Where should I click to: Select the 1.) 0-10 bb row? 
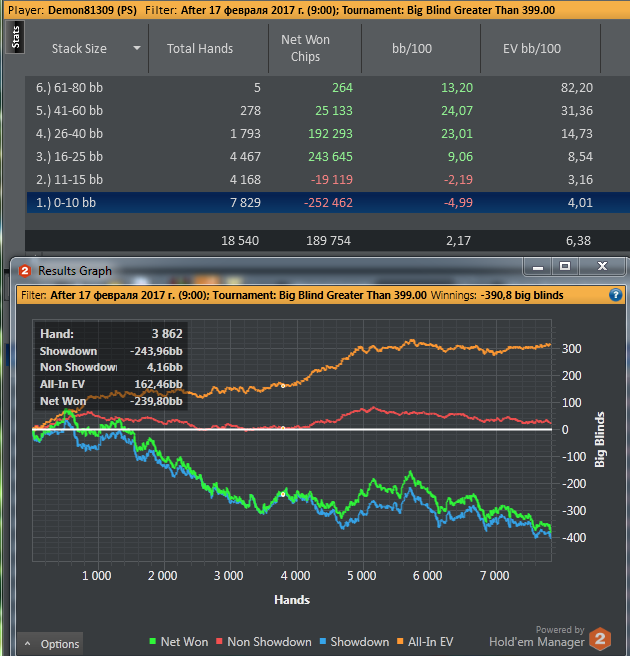click(x=328, y=202)
